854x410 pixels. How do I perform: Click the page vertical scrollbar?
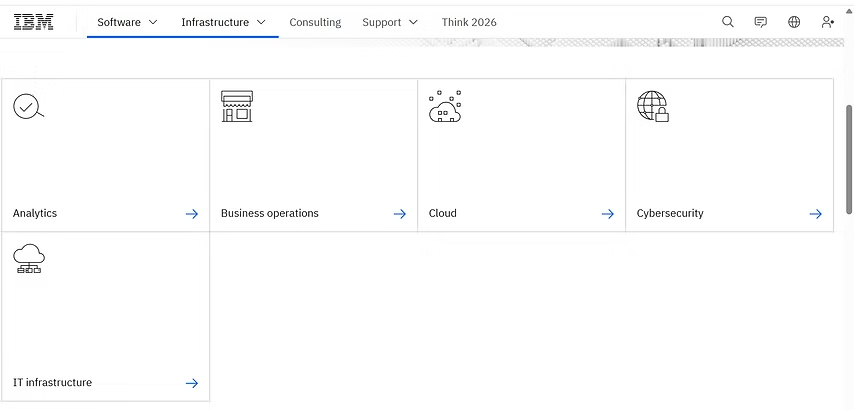pyautogui.click(x=849, y=159)
